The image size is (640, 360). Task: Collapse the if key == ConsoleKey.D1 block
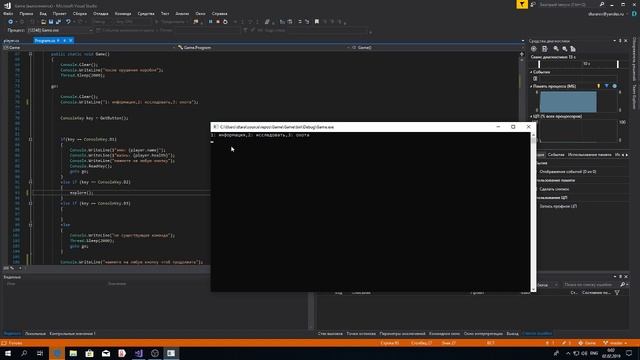click(x=30, y=139)
